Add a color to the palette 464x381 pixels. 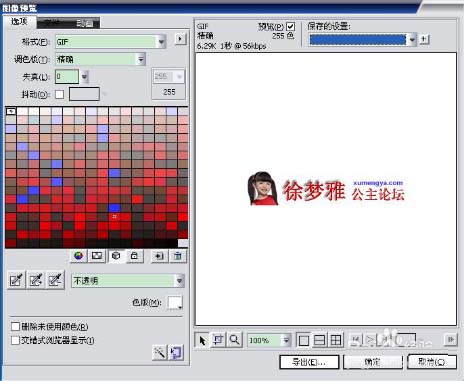coord(159,256)
